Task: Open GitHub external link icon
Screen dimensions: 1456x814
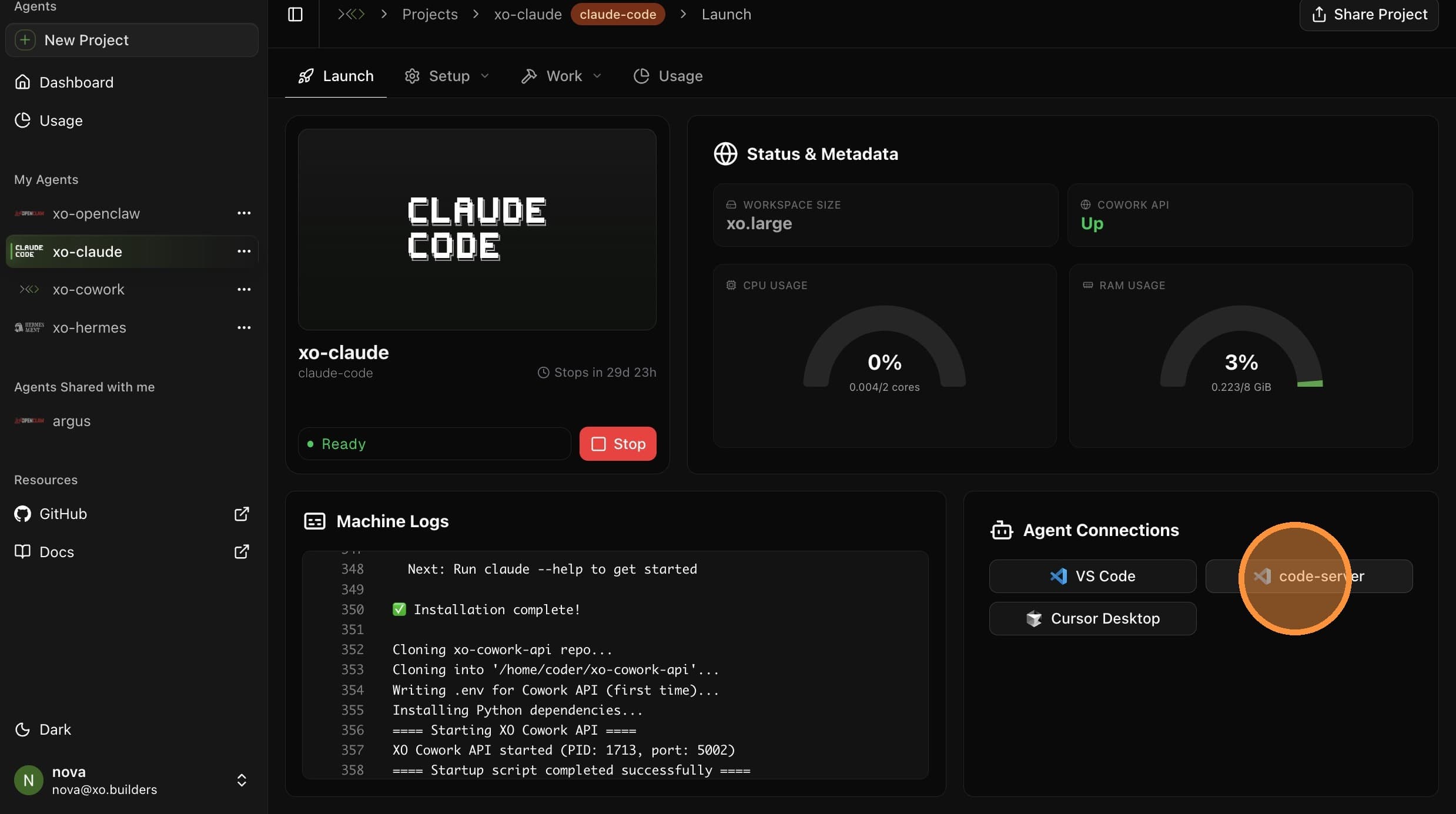Action: pos(242,514)
